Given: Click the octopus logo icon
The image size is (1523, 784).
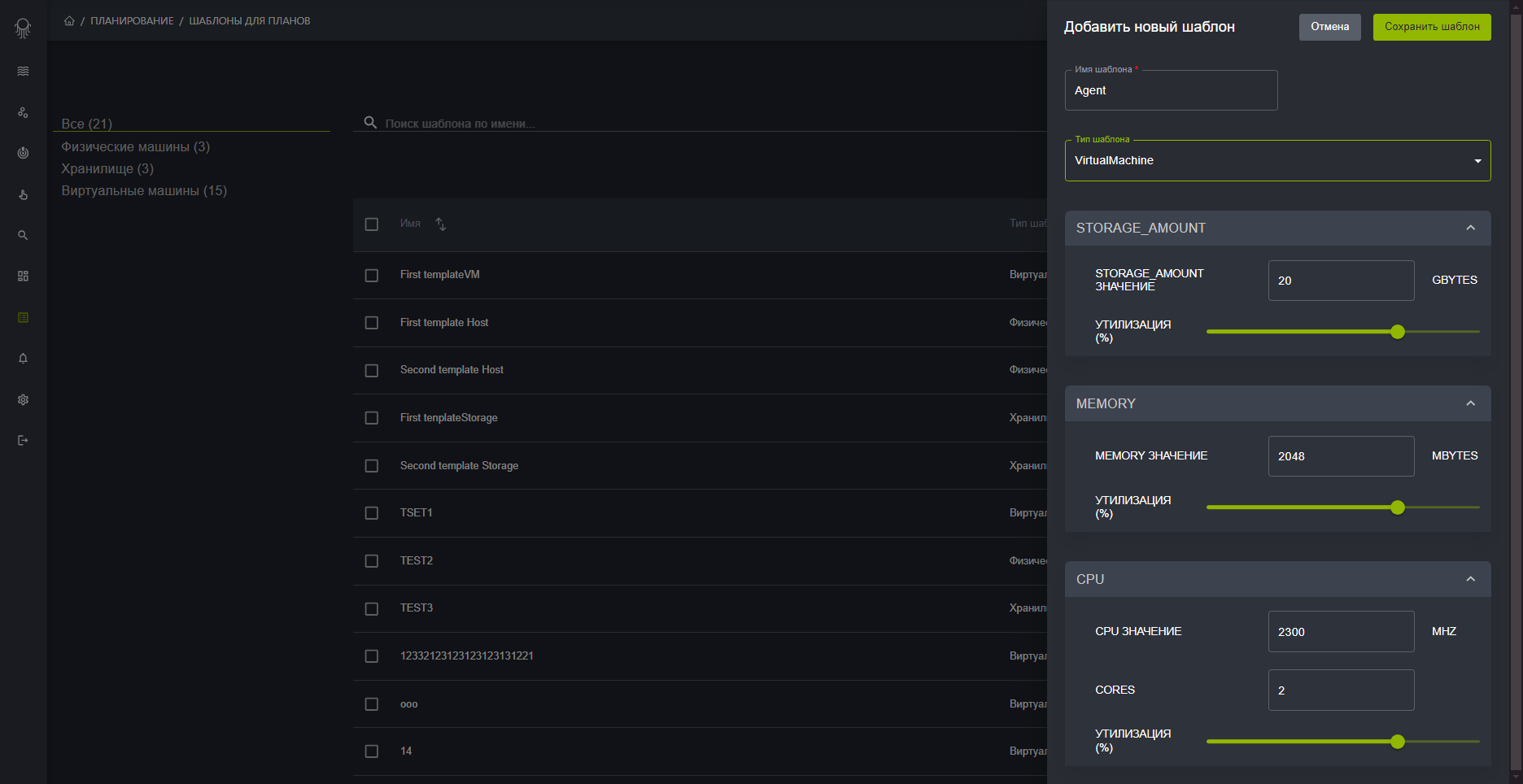Looking at the screenshot, I should tap(23, 28).
